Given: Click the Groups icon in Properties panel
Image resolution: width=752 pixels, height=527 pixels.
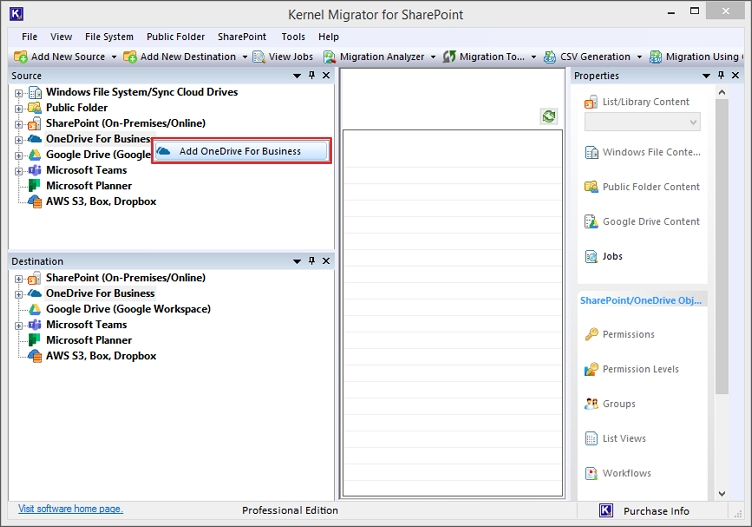Looking at the screenshot, I should [x=591, y=404].
